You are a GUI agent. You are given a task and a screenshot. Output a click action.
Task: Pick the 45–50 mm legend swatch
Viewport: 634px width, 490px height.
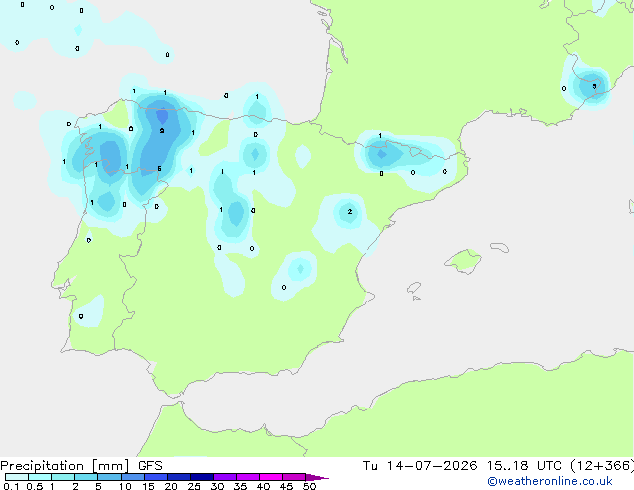(x=294, y=477)
